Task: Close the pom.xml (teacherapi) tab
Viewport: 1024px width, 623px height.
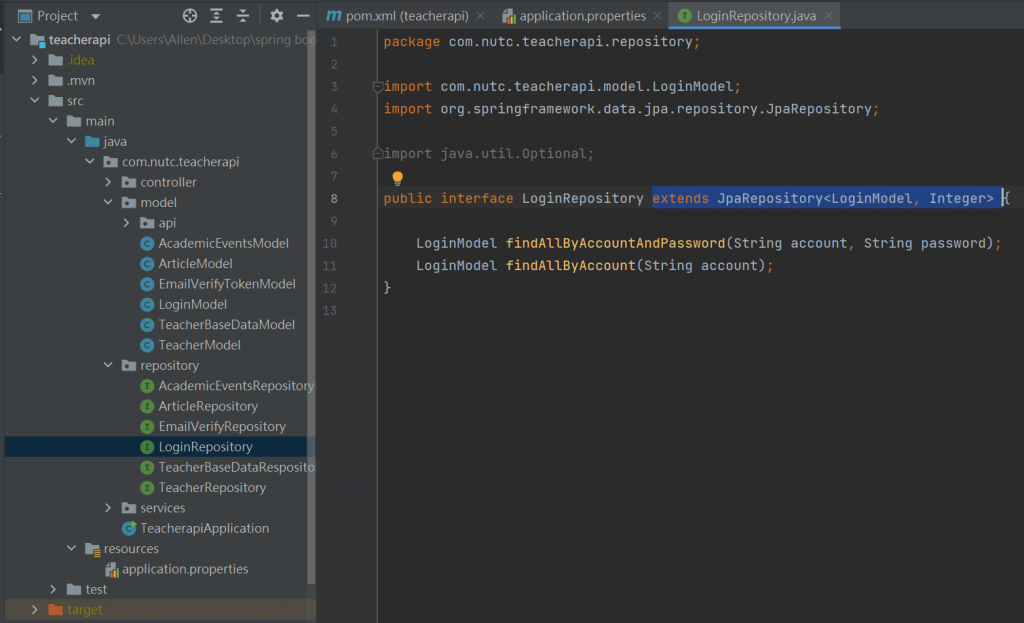Action: 481,16
